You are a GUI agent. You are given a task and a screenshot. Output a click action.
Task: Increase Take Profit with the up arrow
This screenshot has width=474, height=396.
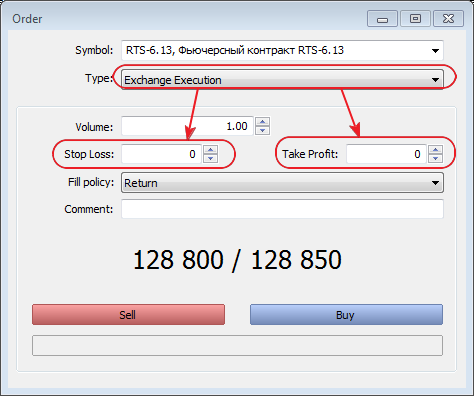coord(435,149)
